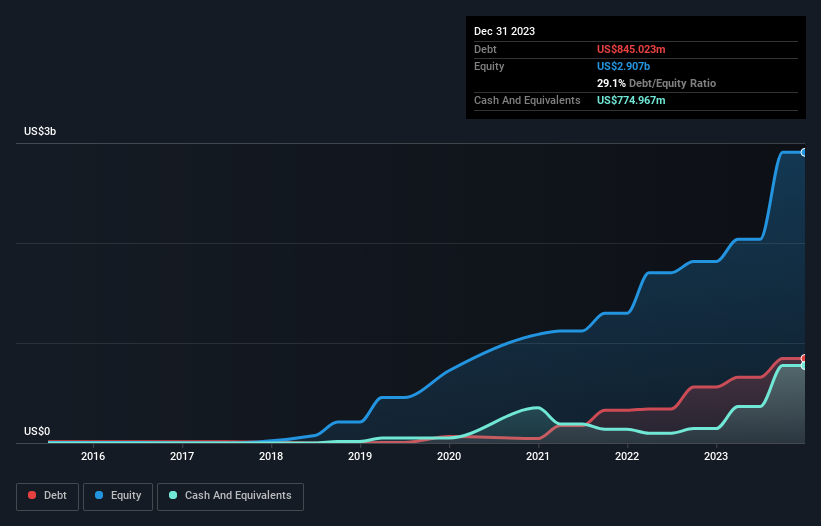Image resolution: width=821 pixels, height=526 pixels.
Task: Click the US$3b y-axis label
Action: pyautogui.click(x=40, y=131)
